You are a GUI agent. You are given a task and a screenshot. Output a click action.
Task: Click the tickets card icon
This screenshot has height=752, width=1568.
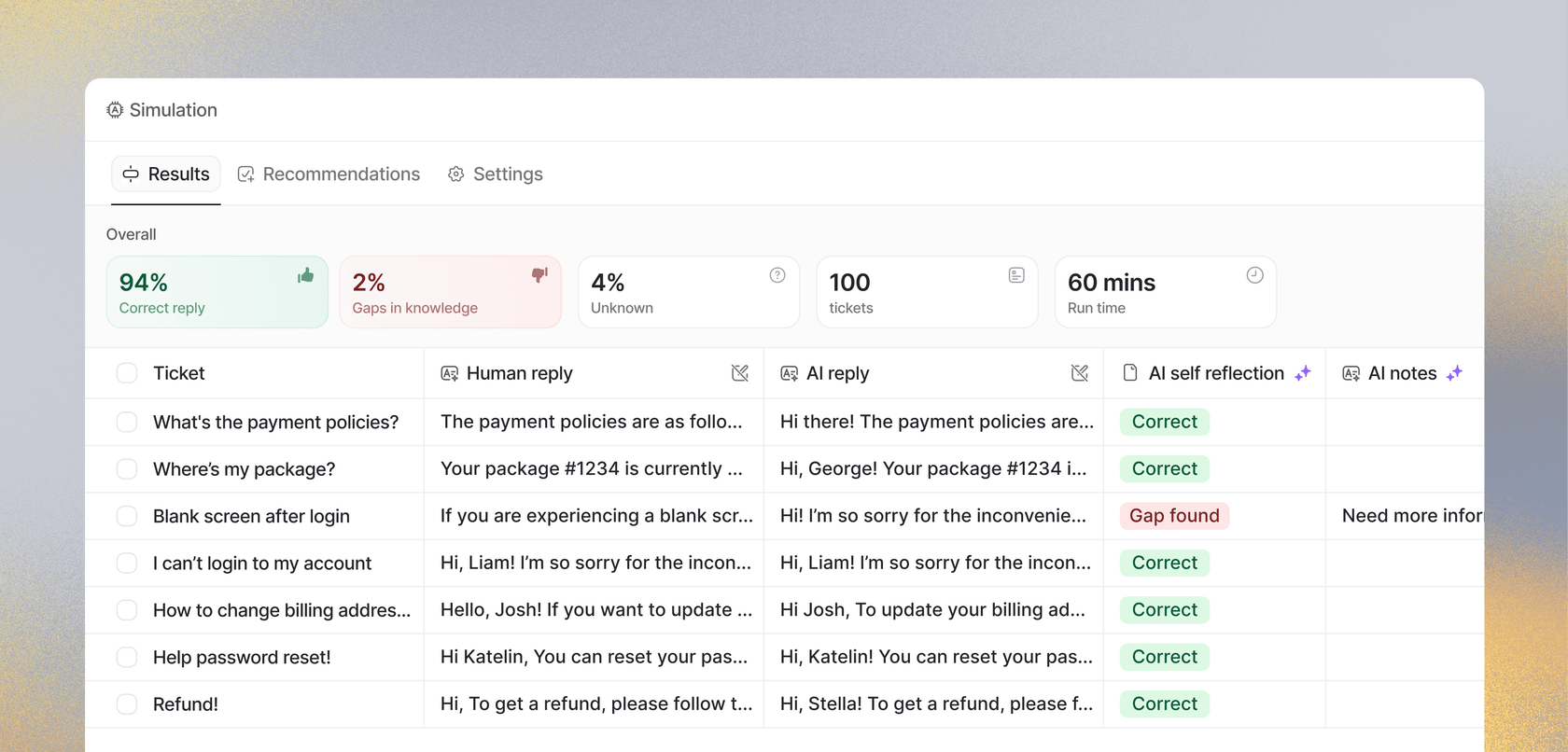point(1016,275)
